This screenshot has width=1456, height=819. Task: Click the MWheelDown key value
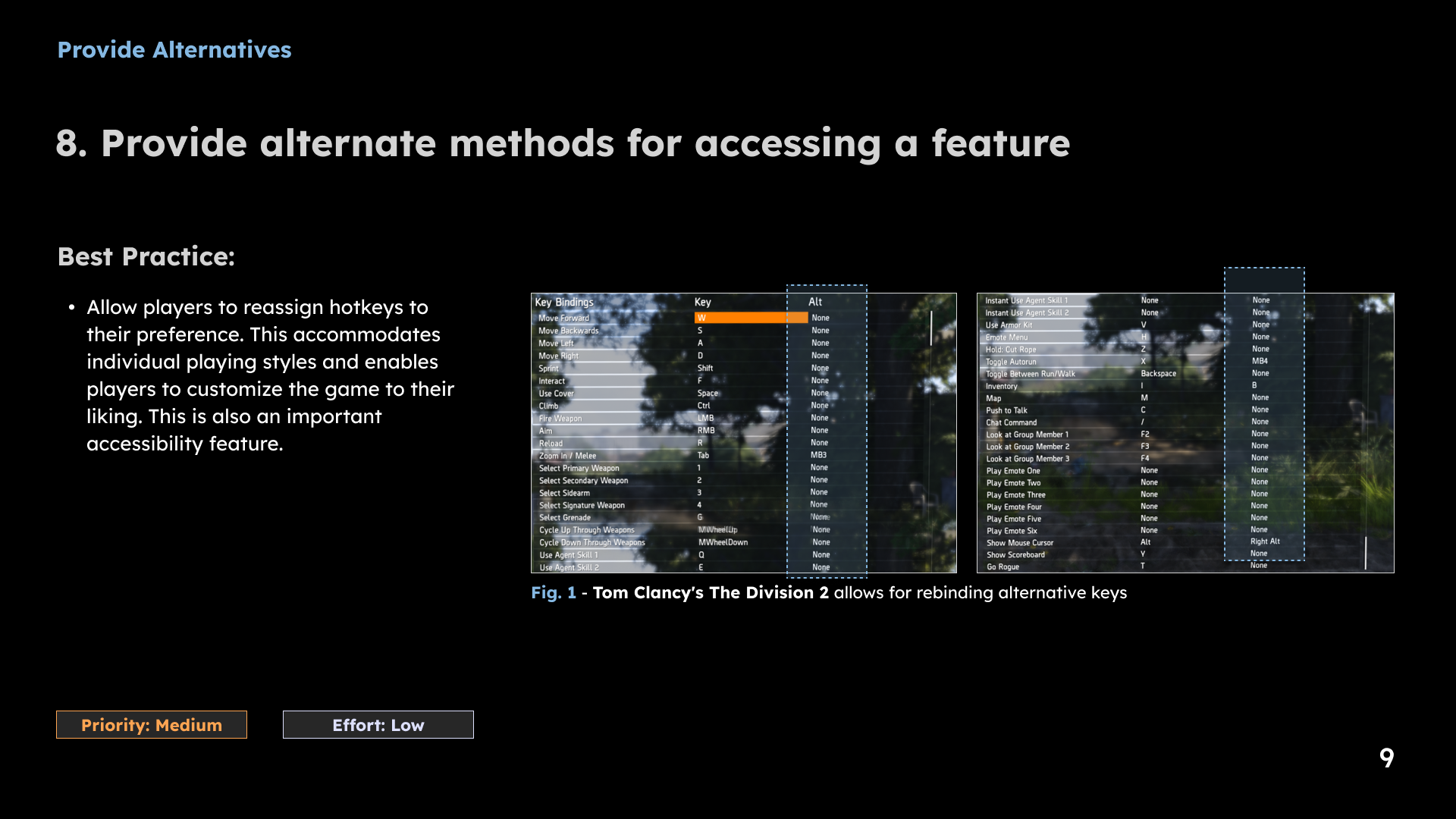(x=723, y=542)
